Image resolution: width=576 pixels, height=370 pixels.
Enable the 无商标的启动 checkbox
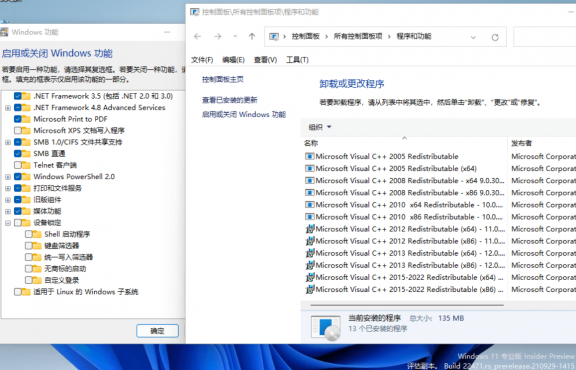(x=29, y=269)
